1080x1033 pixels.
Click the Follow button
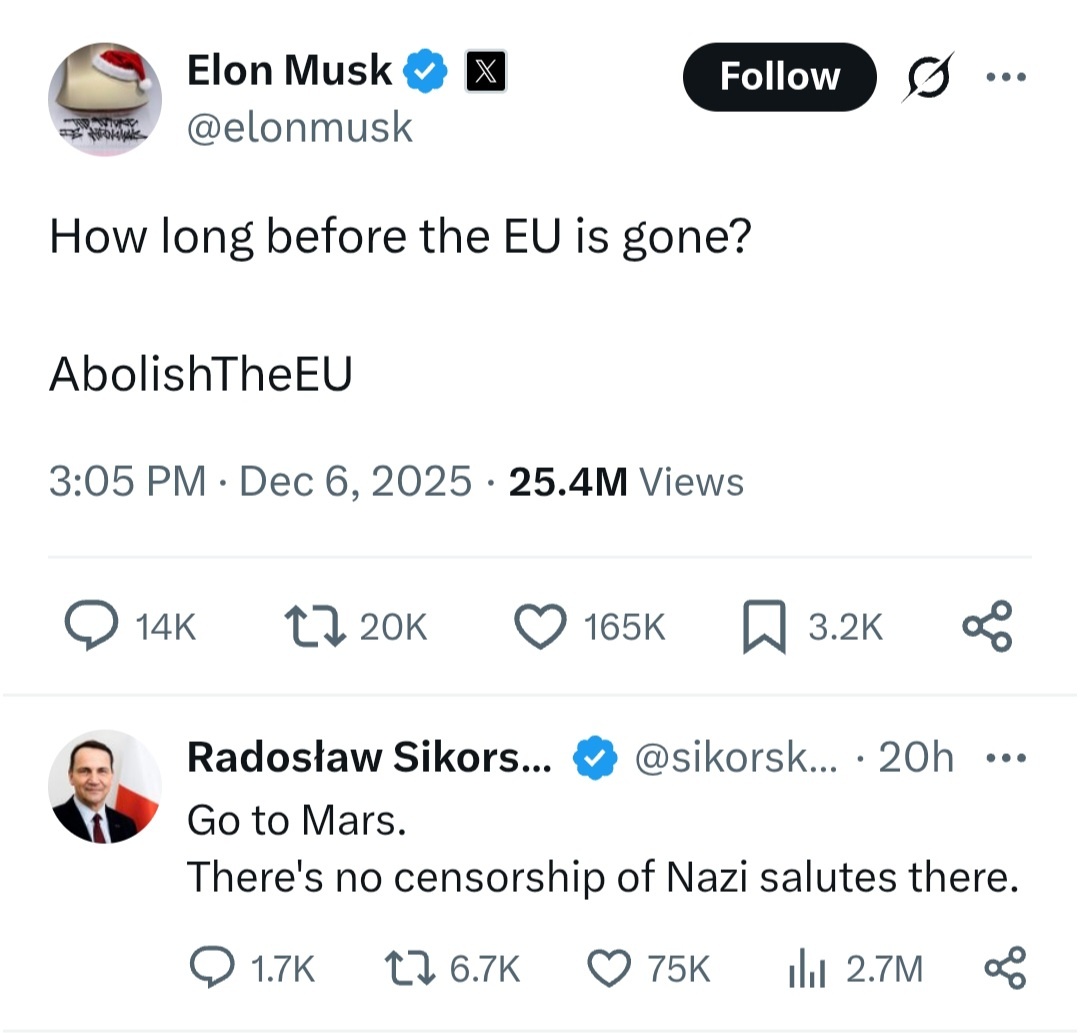779,77
